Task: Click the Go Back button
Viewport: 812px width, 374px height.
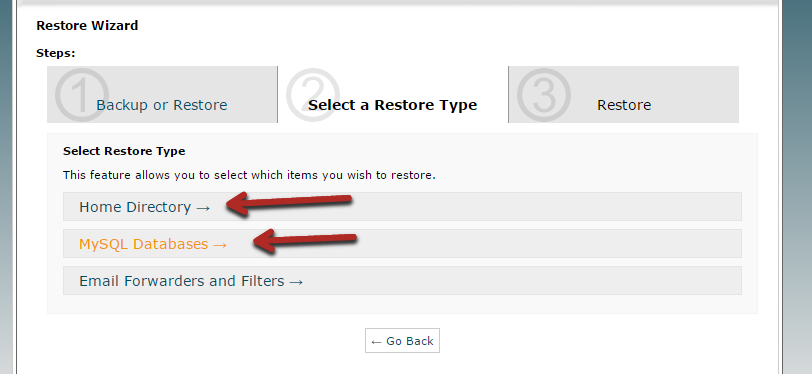Action: tap(402, 340)
